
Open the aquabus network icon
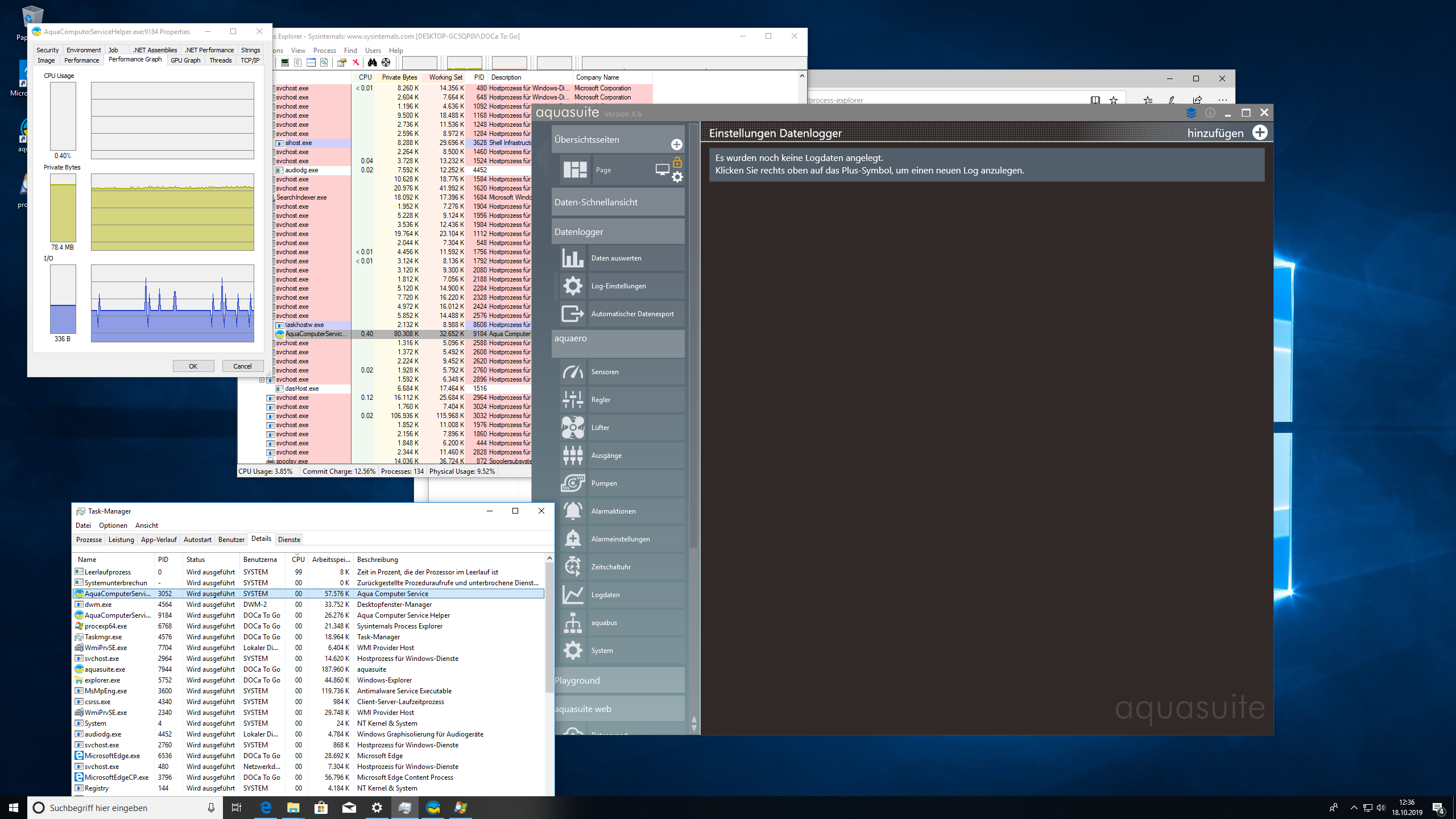(x=572, y=622)
